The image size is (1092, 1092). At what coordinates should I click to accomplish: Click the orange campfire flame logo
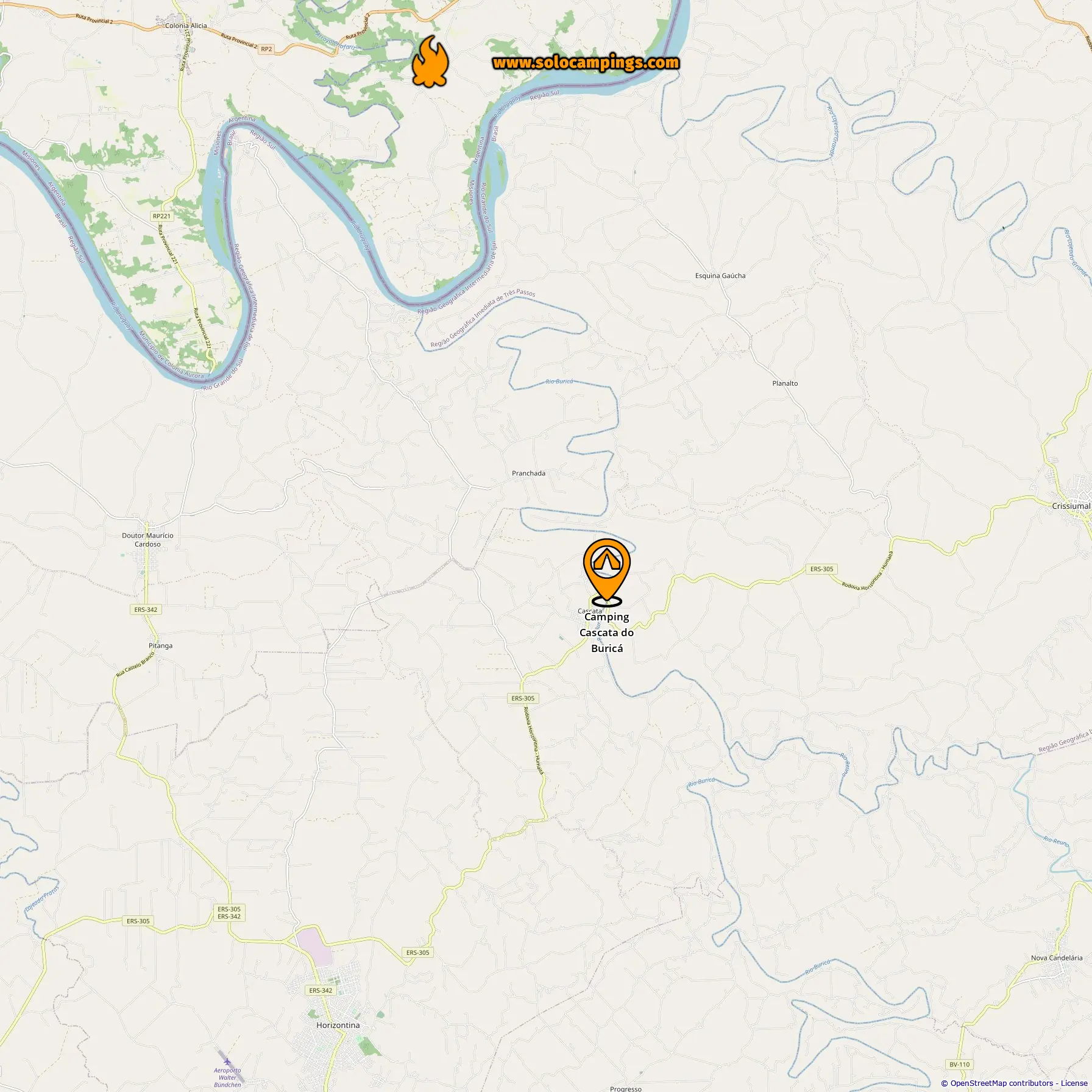tap(430, 61)
